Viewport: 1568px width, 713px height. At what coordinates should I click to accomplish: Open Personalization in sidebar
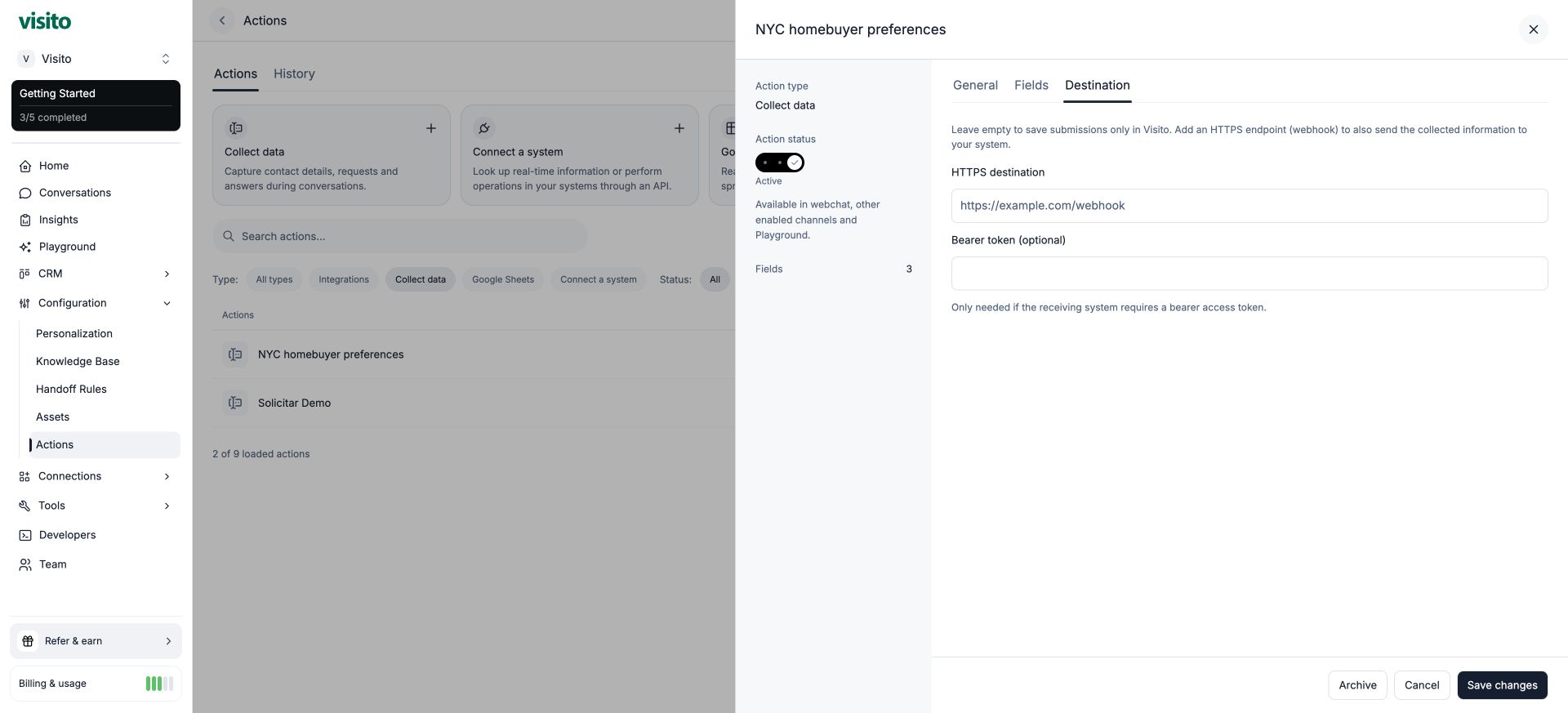pos(74,333)
